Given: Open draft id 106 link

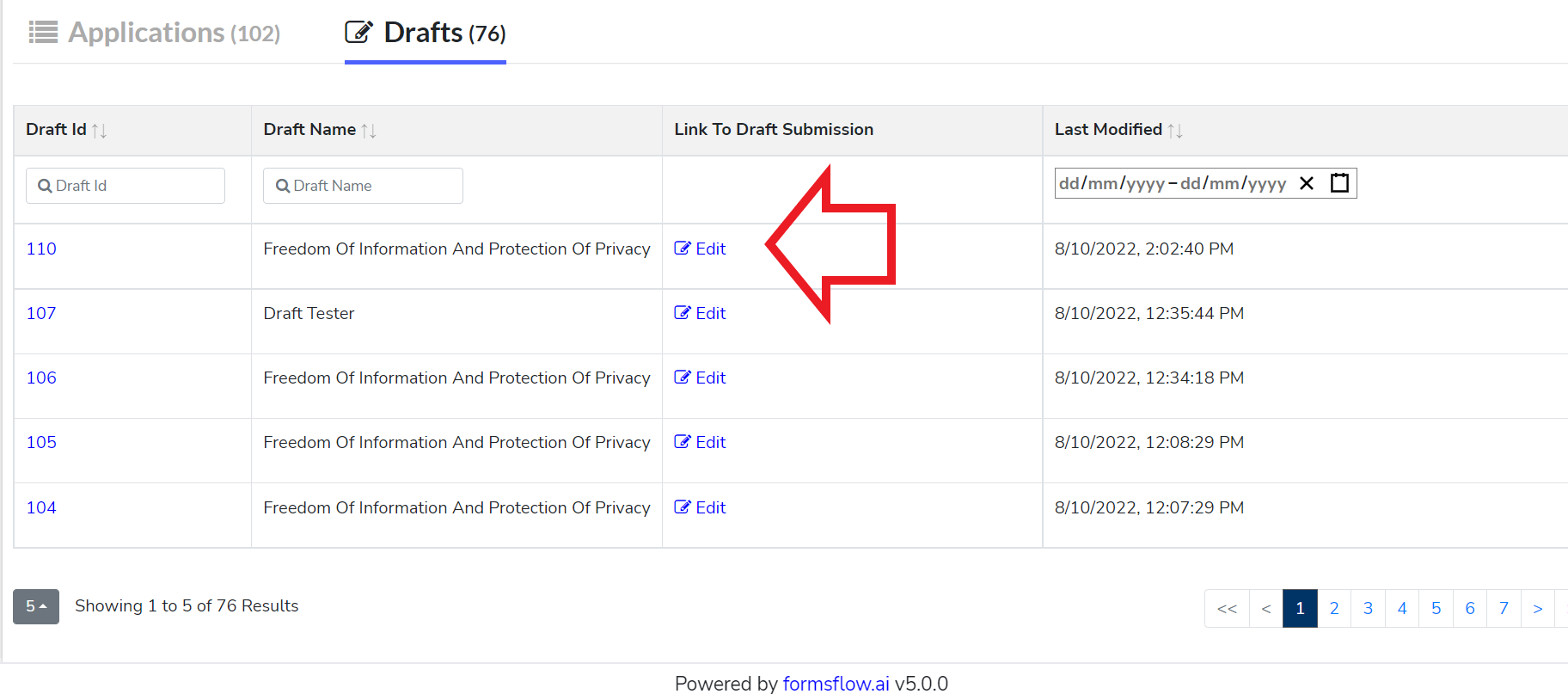Looking at the screenshot, I should (41, 378).
